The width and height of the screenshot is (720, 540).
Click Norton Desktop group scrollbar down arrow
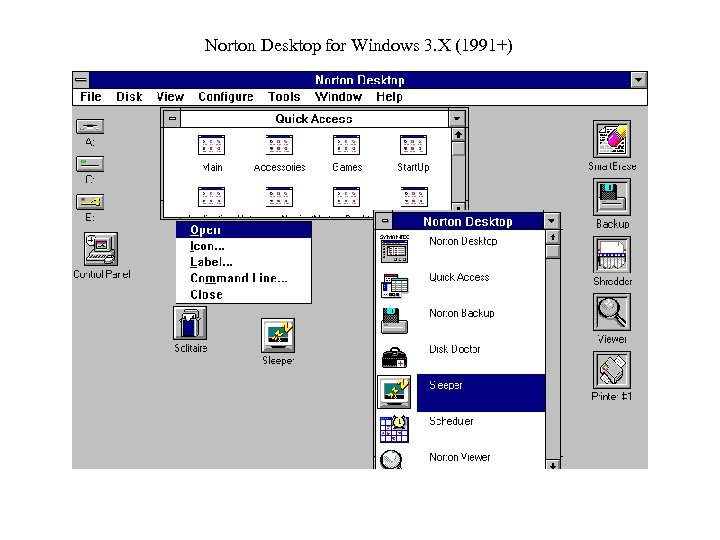552,465
